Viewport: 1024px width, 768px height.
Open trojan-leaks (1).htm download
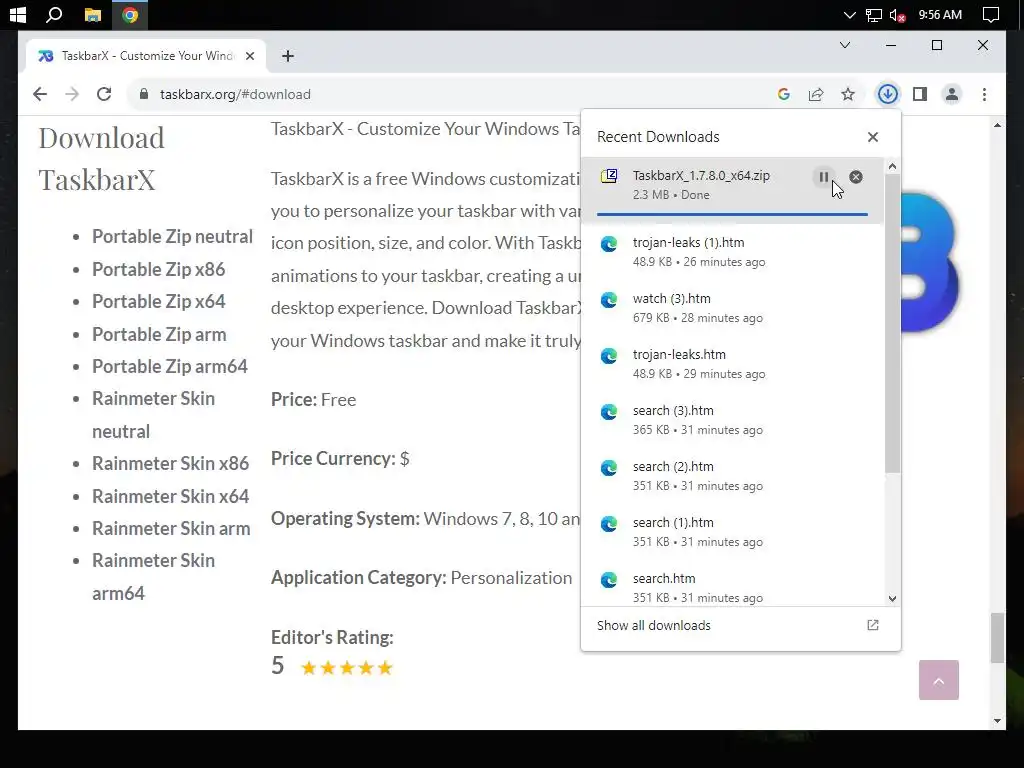[732, 252]
